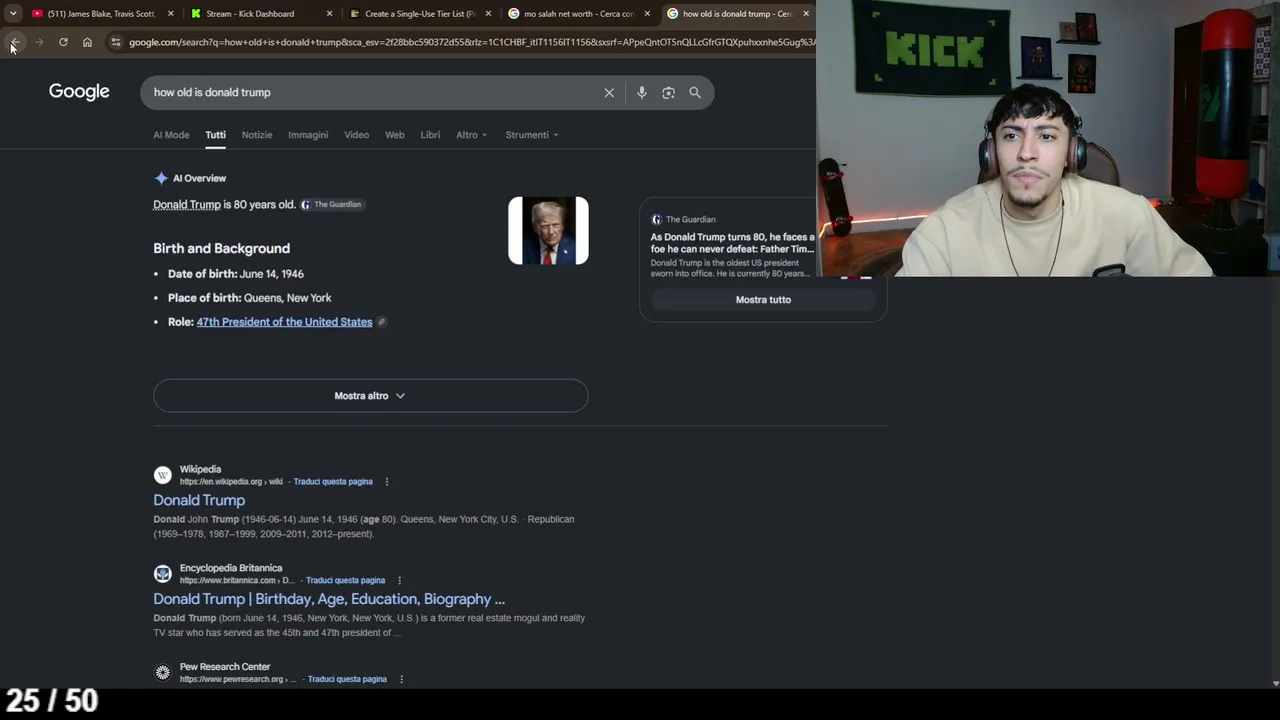This screenshot has height=720, width=1280.
Task: Open the Create a Single-Use Tier List tab
Action: click(x=419, y=14)
